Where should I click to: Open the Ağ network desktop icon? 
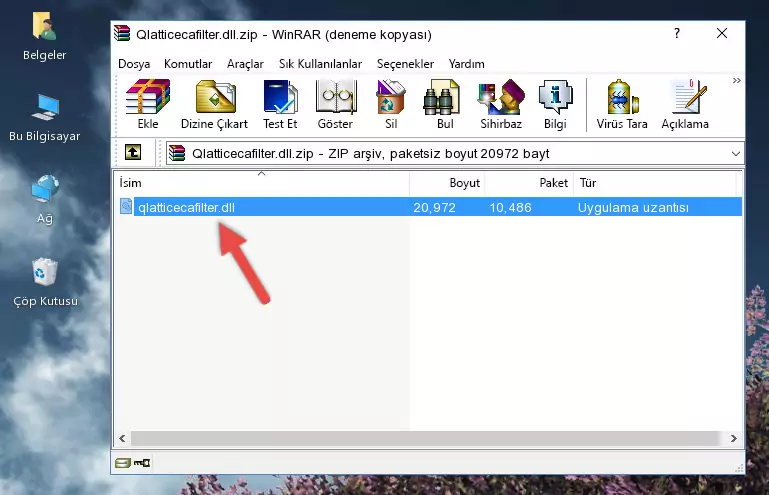45,199
